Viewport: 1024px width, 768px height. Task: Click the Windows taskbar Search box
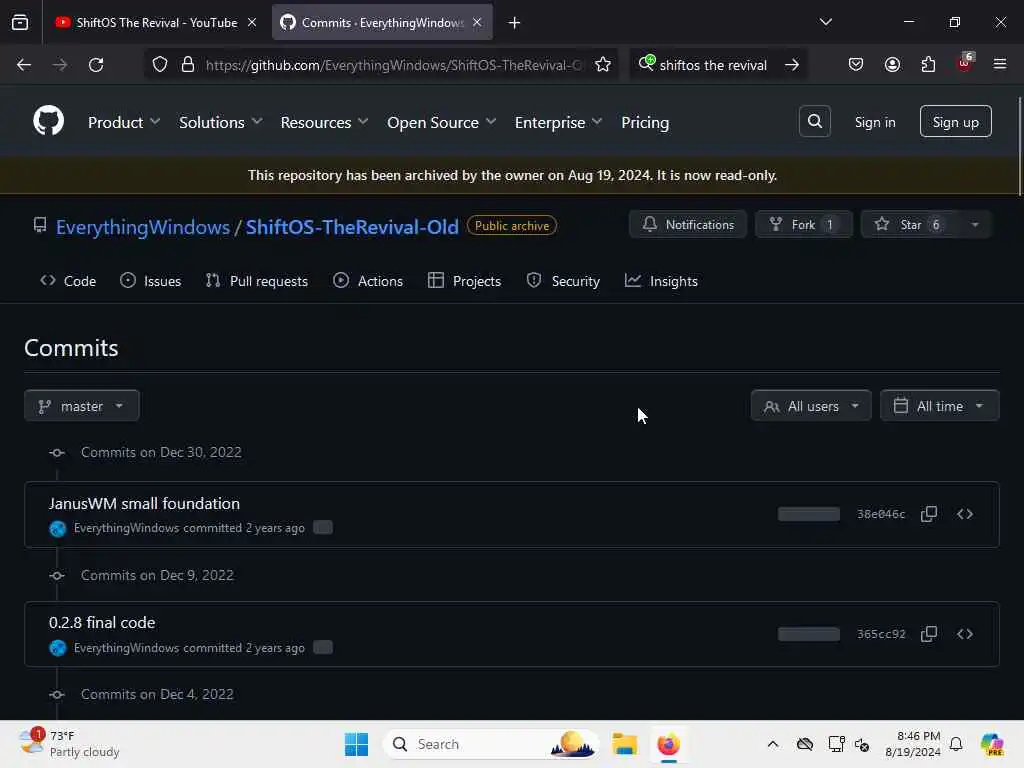pos(491,744)
